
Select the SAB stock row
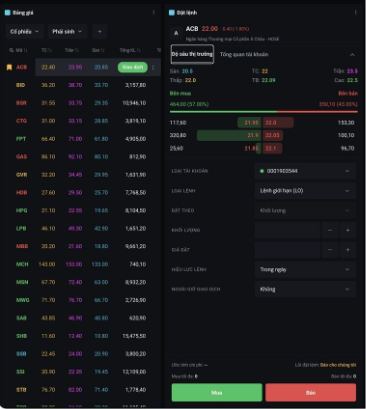[81, 318]
